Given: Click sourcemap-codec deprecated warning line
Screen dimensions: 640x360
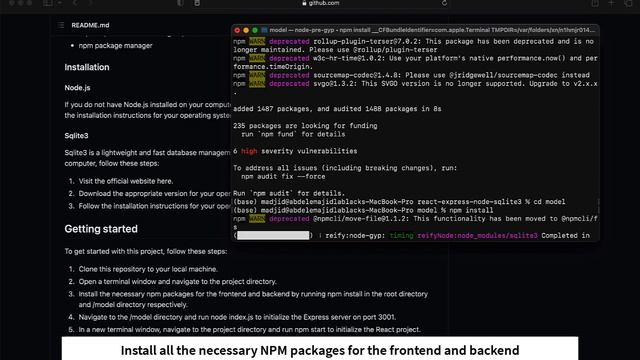Looking at the screenshot, I should coord(411,75).
